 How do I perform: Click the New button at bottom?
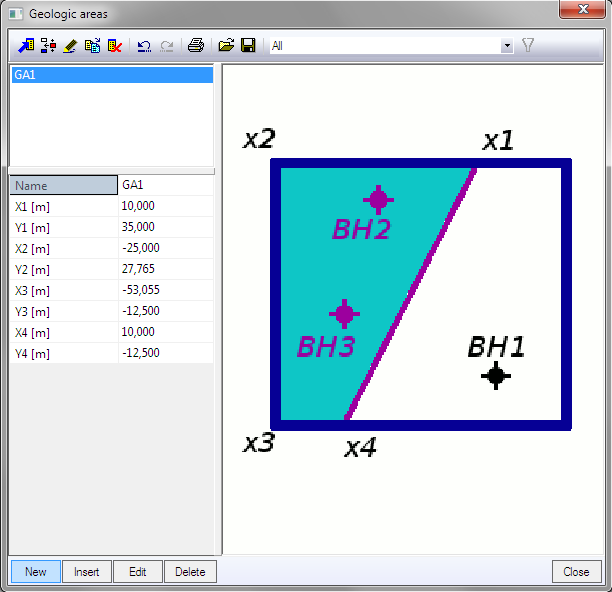36,572
